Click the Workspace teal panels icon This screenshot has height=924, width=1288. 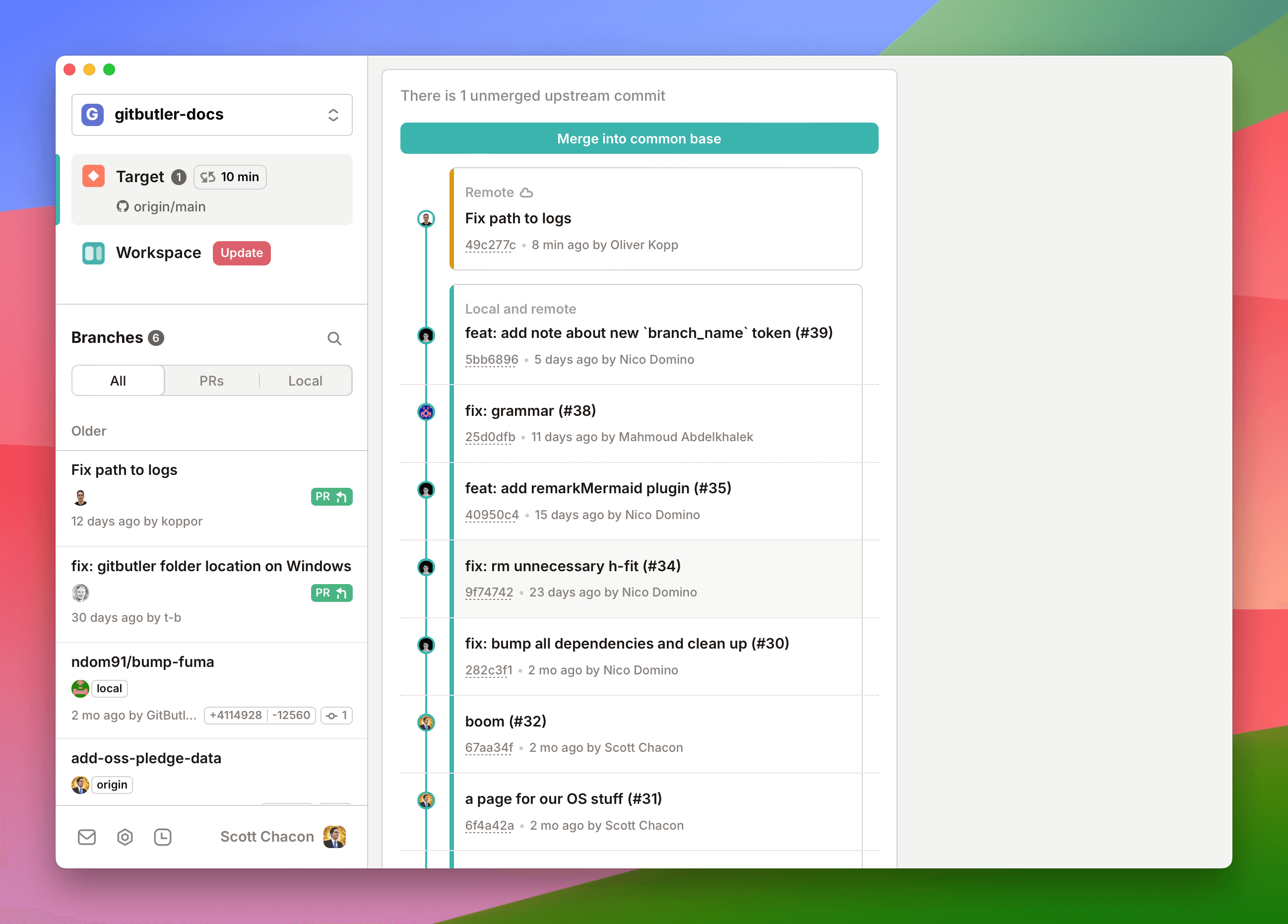[x=94, y=253]
